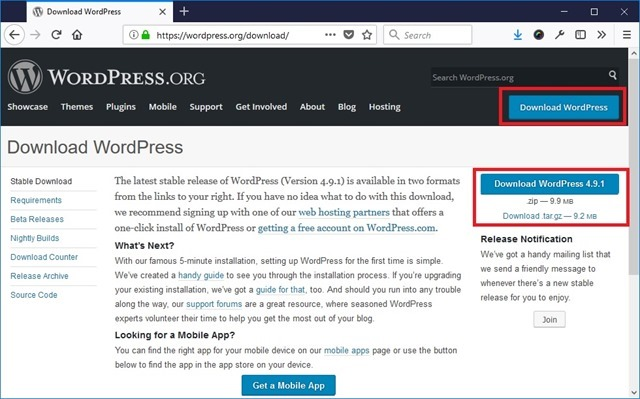Go to the Plugins section

pyautogui.click(x=121, y=107)
